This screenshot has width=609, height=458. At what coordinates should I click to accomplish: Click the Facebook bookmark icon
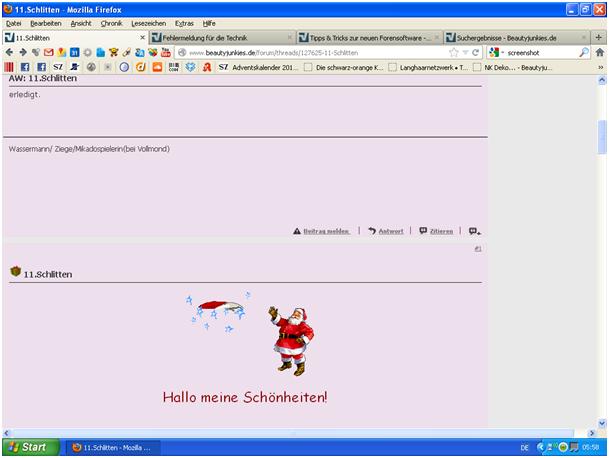[25, 67]
